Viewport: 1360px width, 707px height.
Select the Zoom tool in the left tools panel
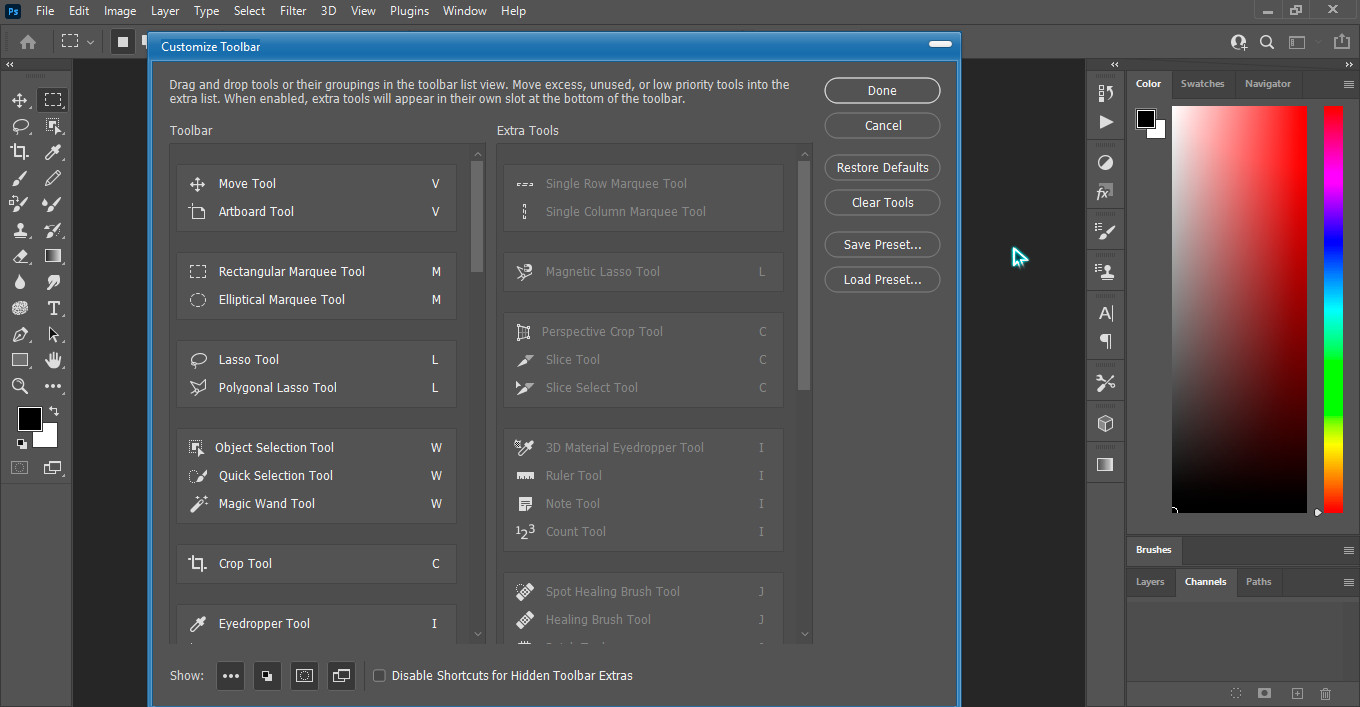coord(19,386)
